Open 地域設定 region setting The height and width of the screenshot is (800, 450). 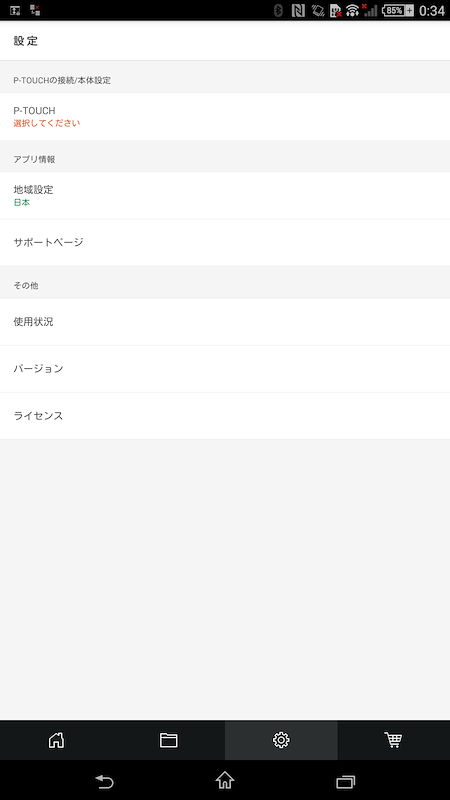(x=225, y=195)
